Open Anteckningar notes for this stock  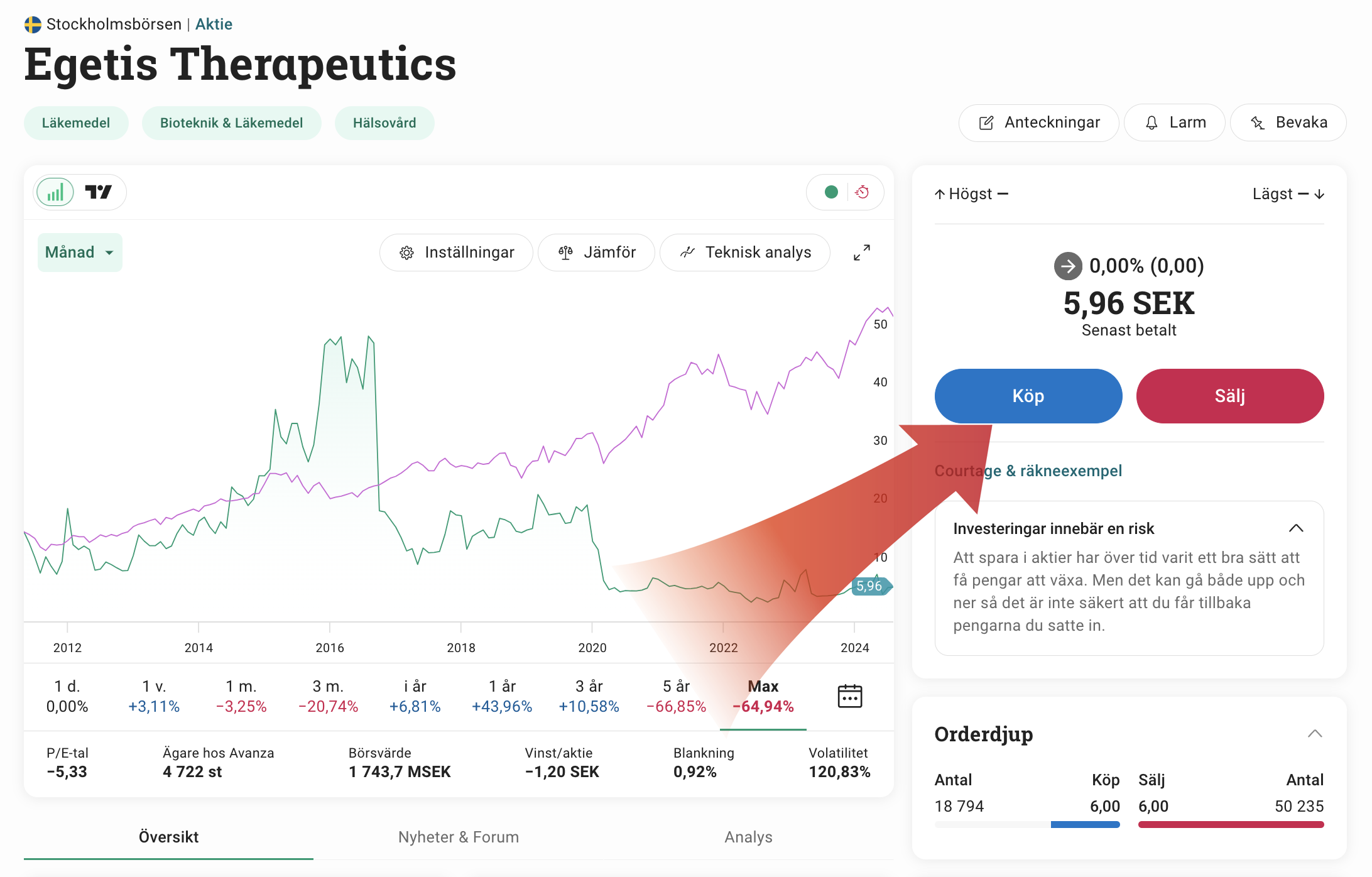[x=1039, y=123]
